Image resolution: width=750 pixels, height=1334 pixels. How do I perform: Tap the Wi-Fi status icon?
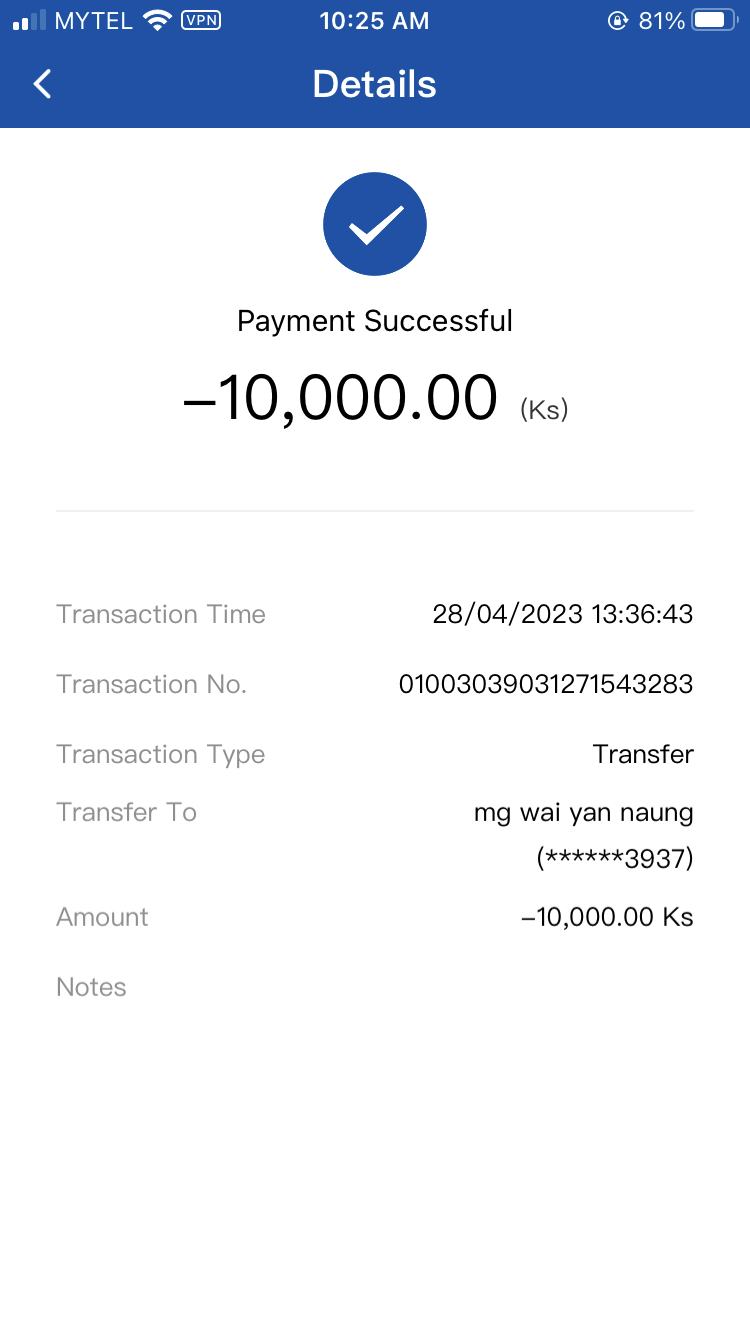tap(157, 20)
